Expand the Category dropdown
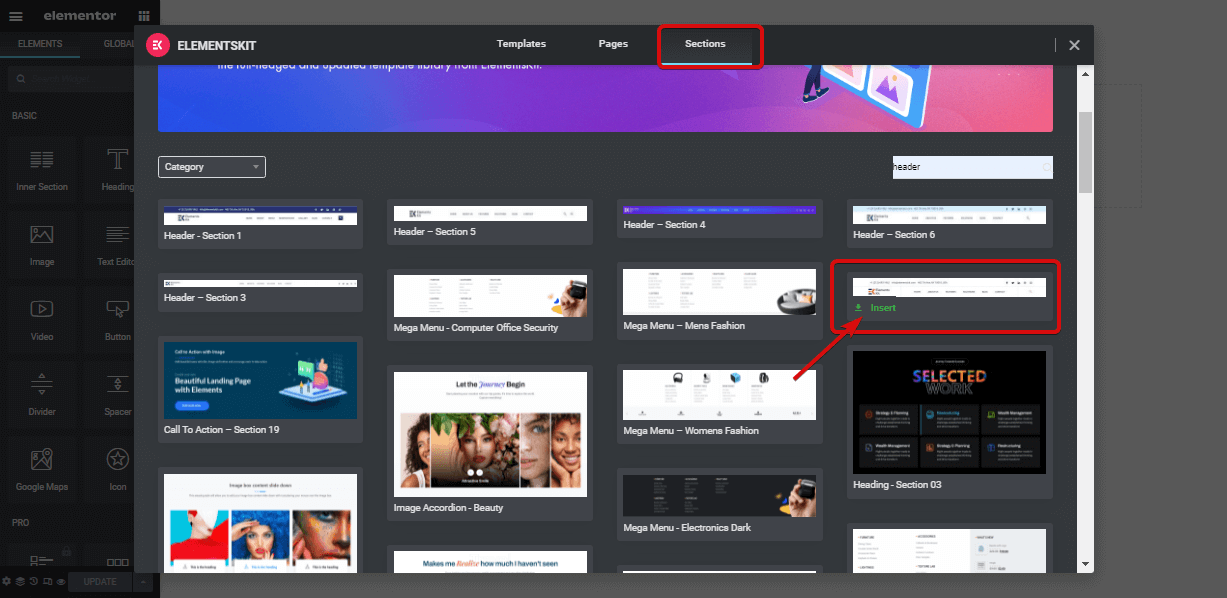This screenshot has width=1227, height=598. click(x=212, y=167)
